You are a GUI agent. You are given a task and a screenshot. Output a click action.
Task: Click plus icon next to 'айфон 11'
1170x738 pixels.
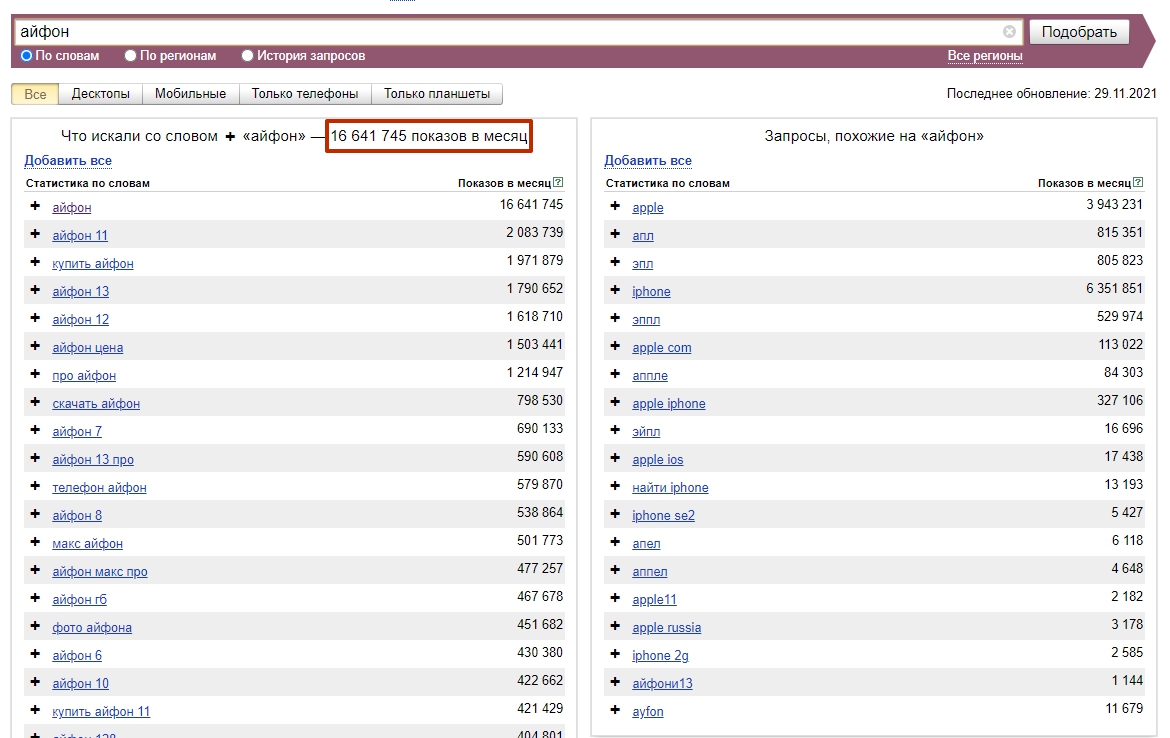coord(35,234)
